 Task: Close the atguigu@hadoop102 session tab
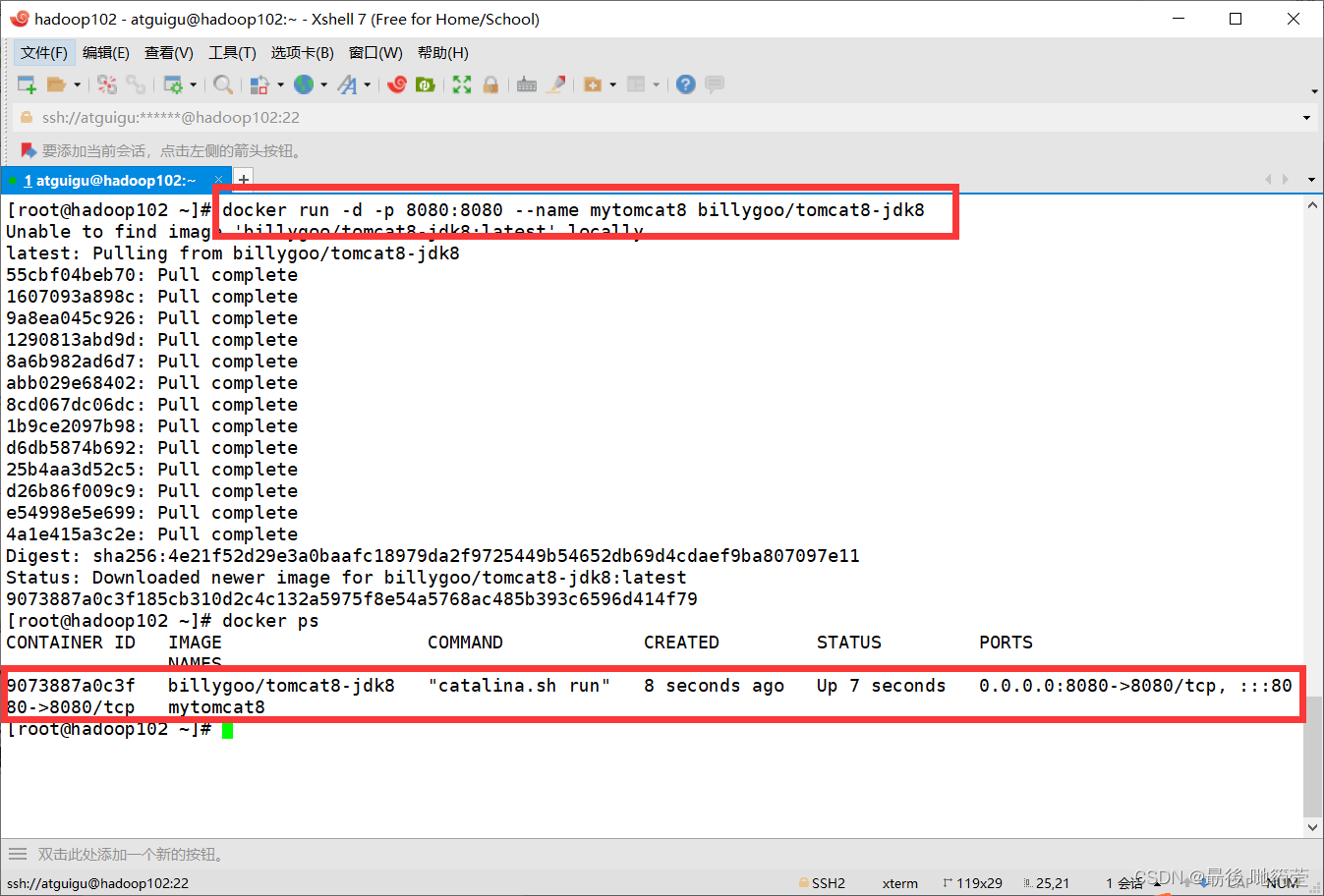(x=217, y=181)
